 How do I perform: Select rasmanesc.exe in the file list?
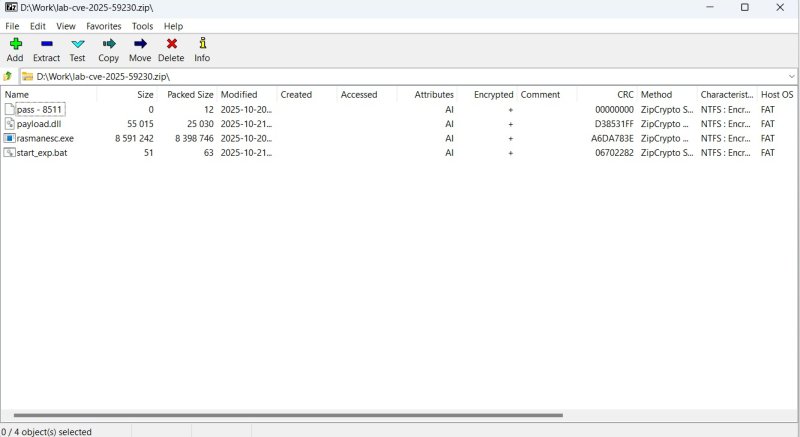pyautogui.click(x=45, y=138)
